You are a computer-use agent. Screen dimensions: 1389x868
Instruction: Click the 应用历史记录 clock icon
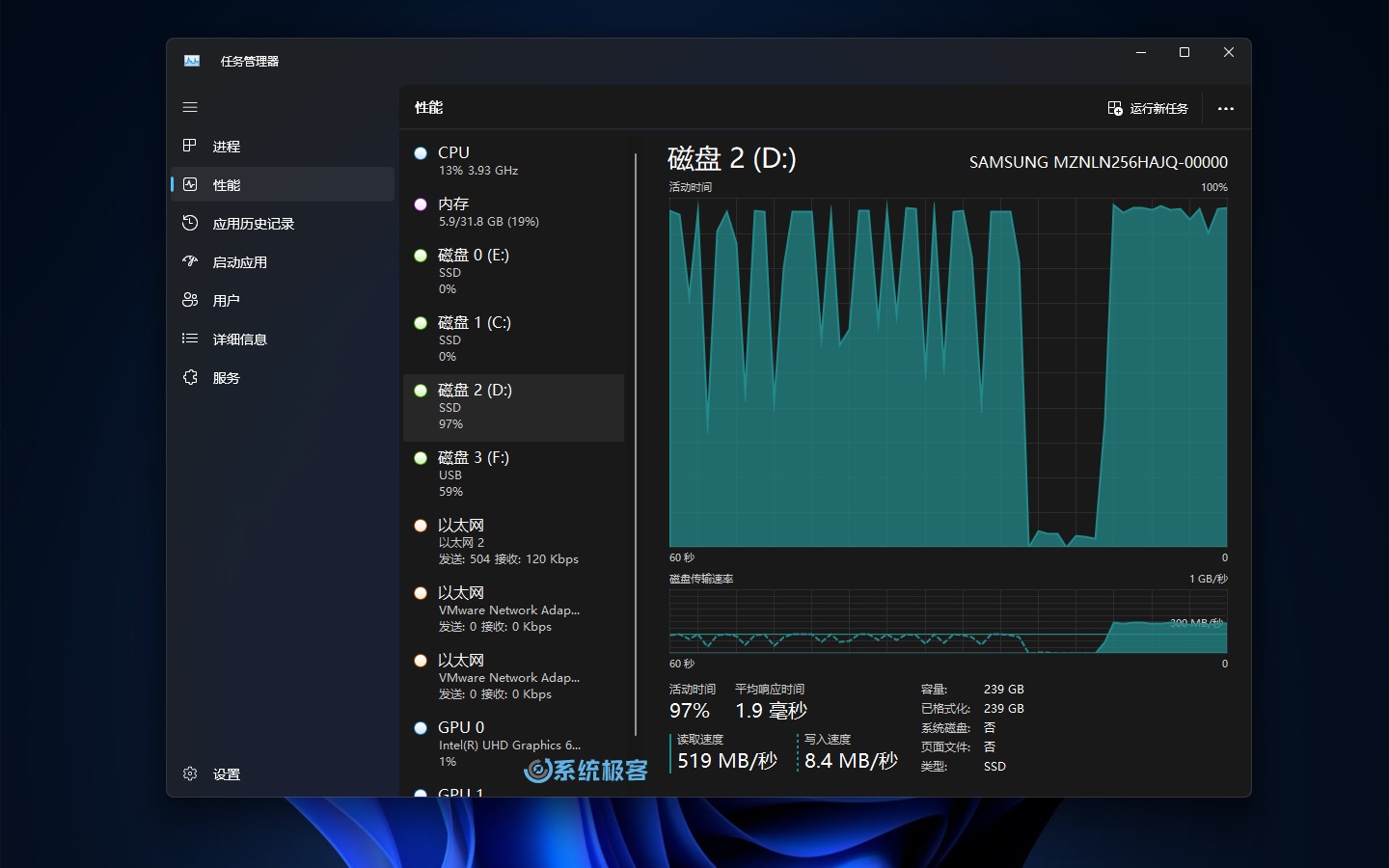(190, 223)
